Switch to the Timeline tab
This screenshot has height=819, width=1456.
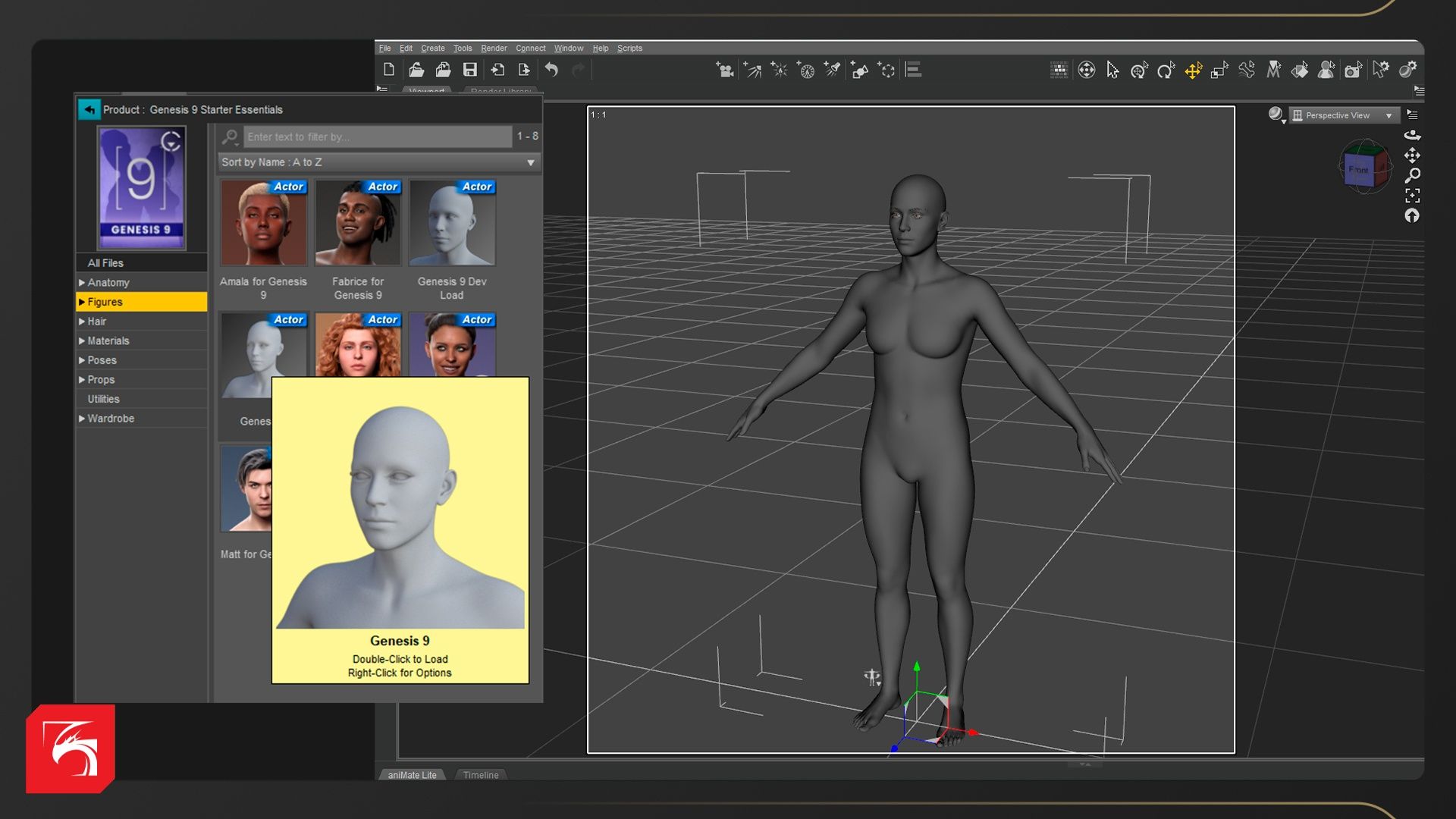tap(481, 775)
